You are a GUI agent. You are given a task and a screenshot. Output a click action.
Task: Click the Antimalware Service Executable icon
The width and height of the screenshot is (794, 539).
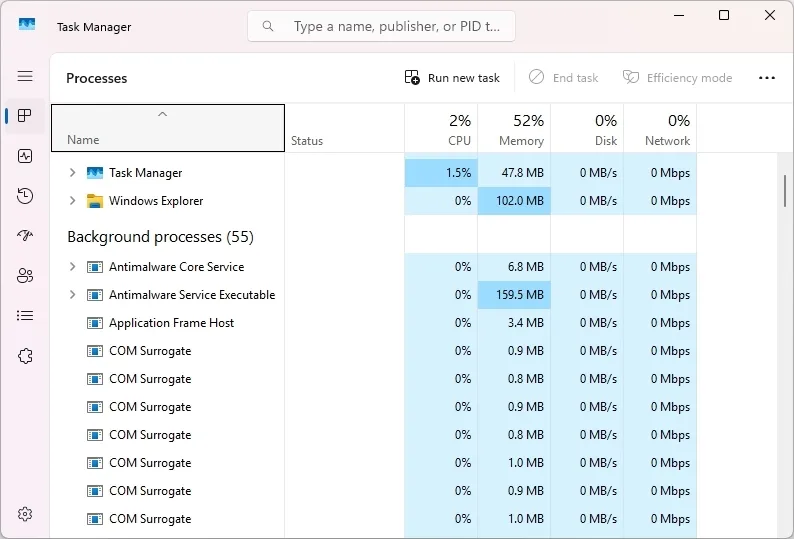pyautogui.click(x=95, y=295)
